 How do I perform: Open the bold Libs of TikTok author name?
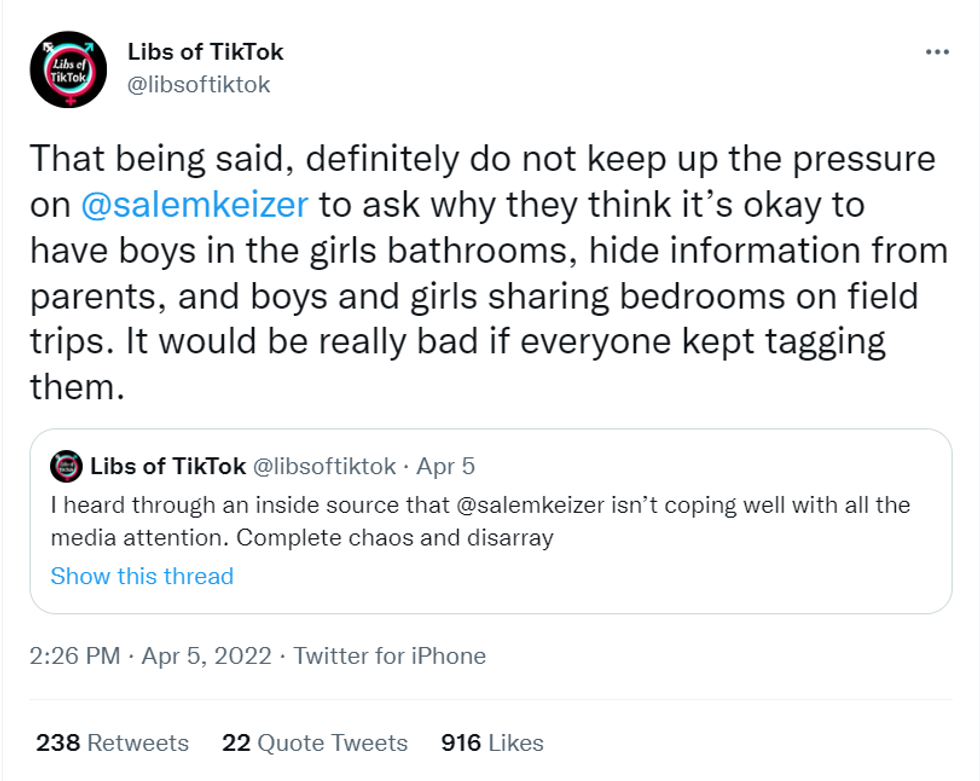206,52
